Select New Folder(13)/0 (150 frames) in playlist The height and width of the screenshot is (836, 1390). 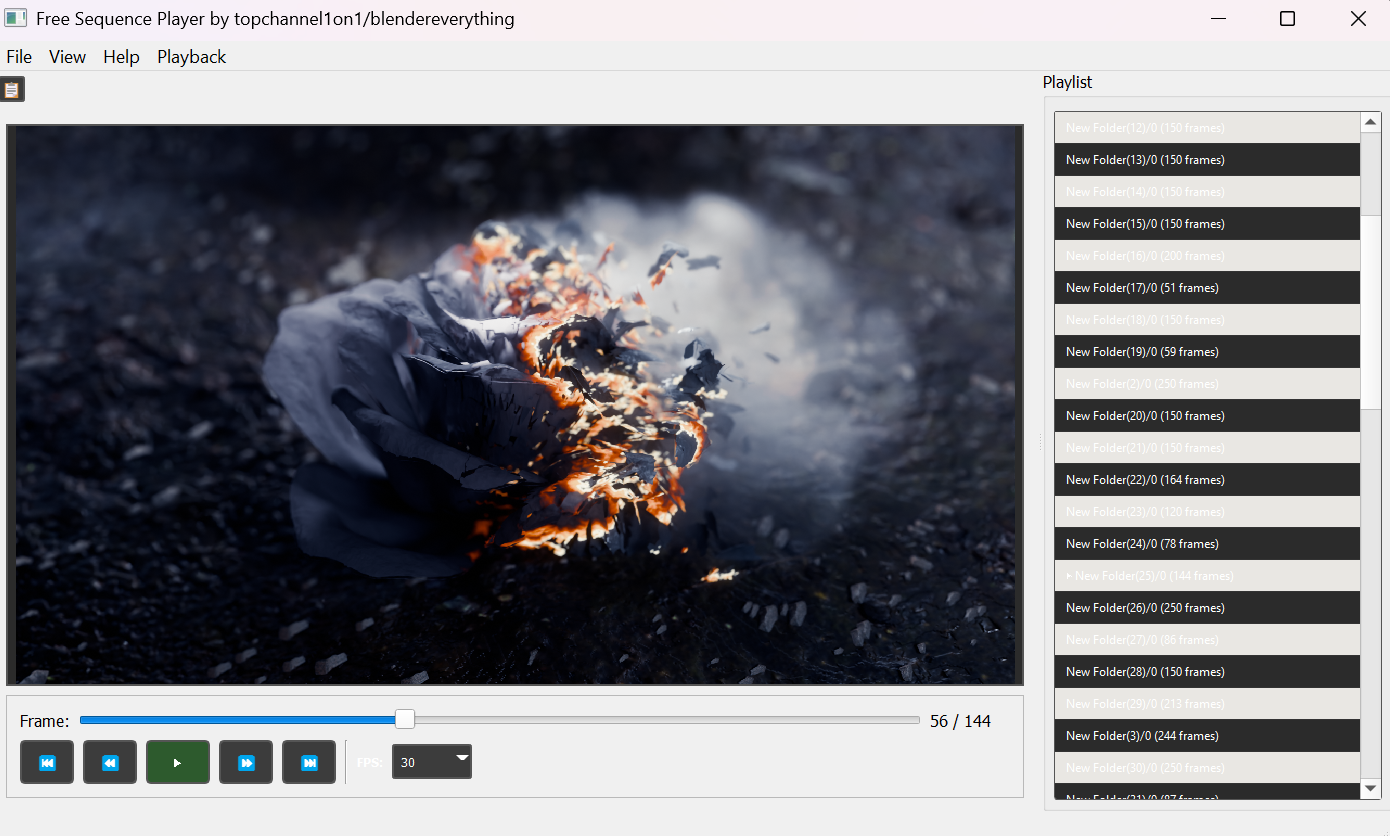point(1207,159)
